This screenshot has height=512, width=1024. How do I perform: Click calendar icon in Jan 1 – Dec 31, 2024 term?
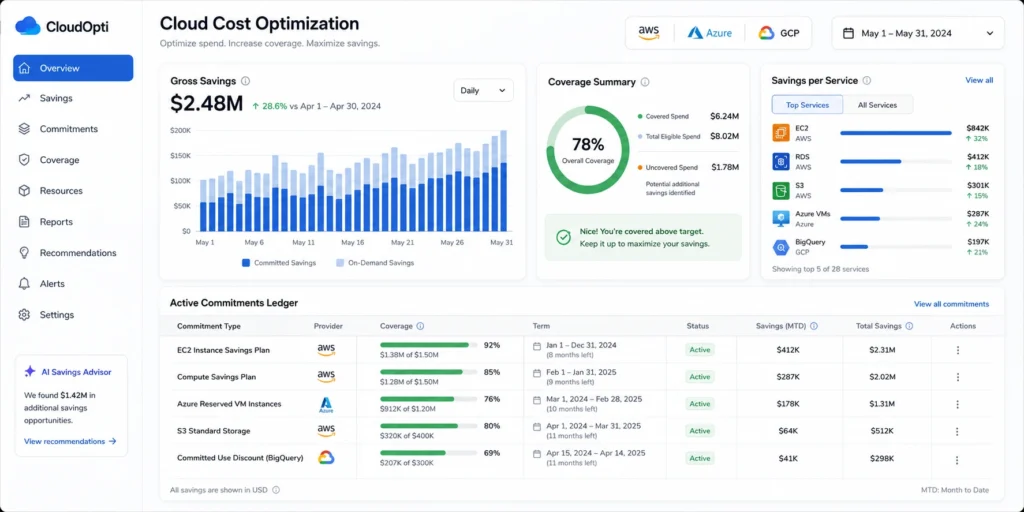coord(537,346)
